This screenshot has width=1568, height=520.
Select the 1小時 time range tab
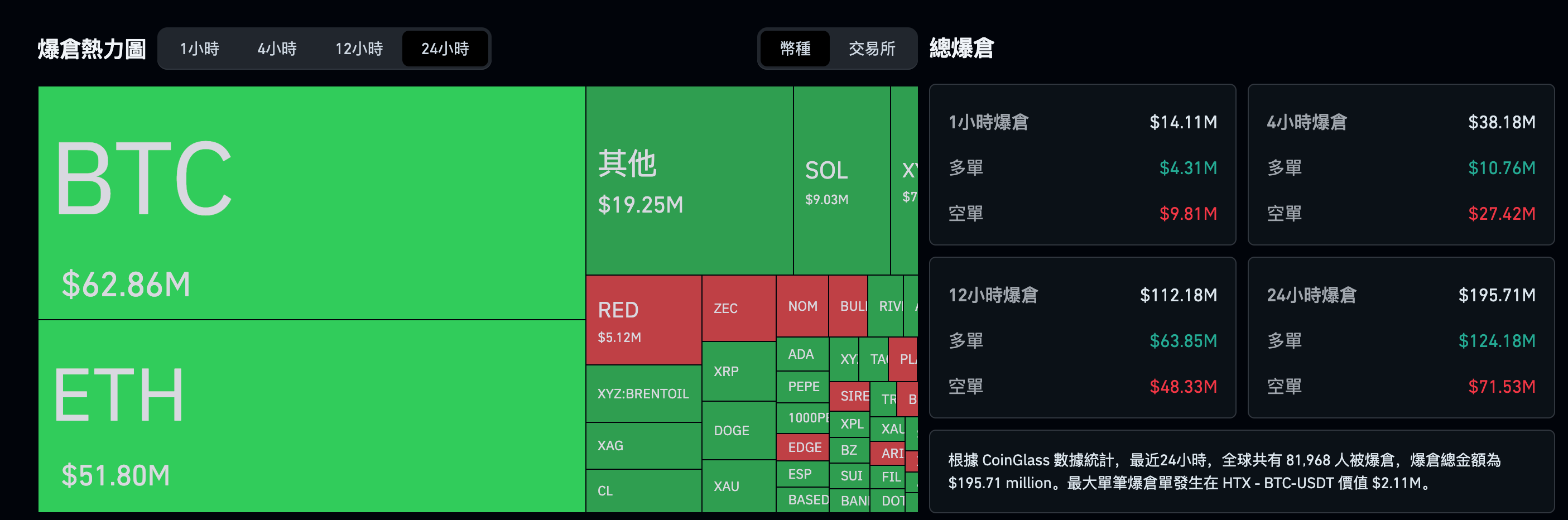[x=199, y=49]
